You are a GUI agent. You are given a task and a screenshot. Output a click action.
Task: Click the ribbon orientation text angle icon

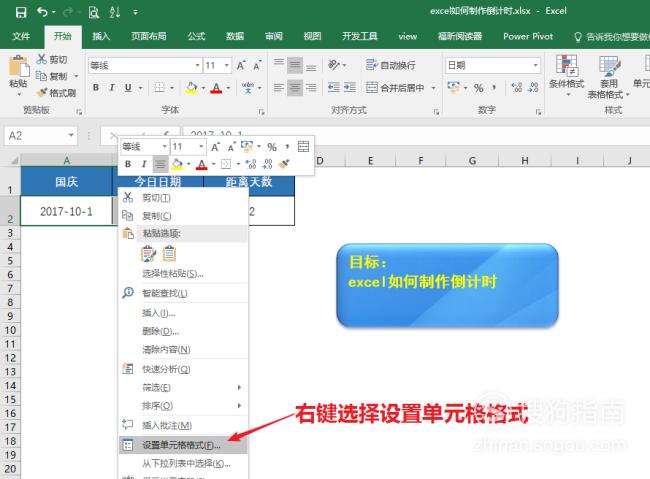(x=334, y=65)
